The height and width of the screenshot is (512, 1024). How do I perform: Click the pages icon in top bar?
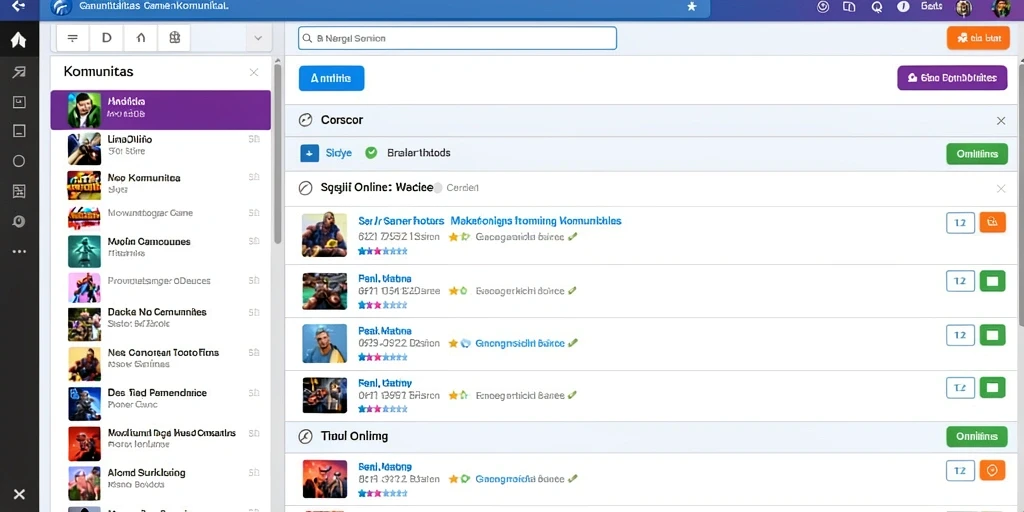tap(849, 7)
